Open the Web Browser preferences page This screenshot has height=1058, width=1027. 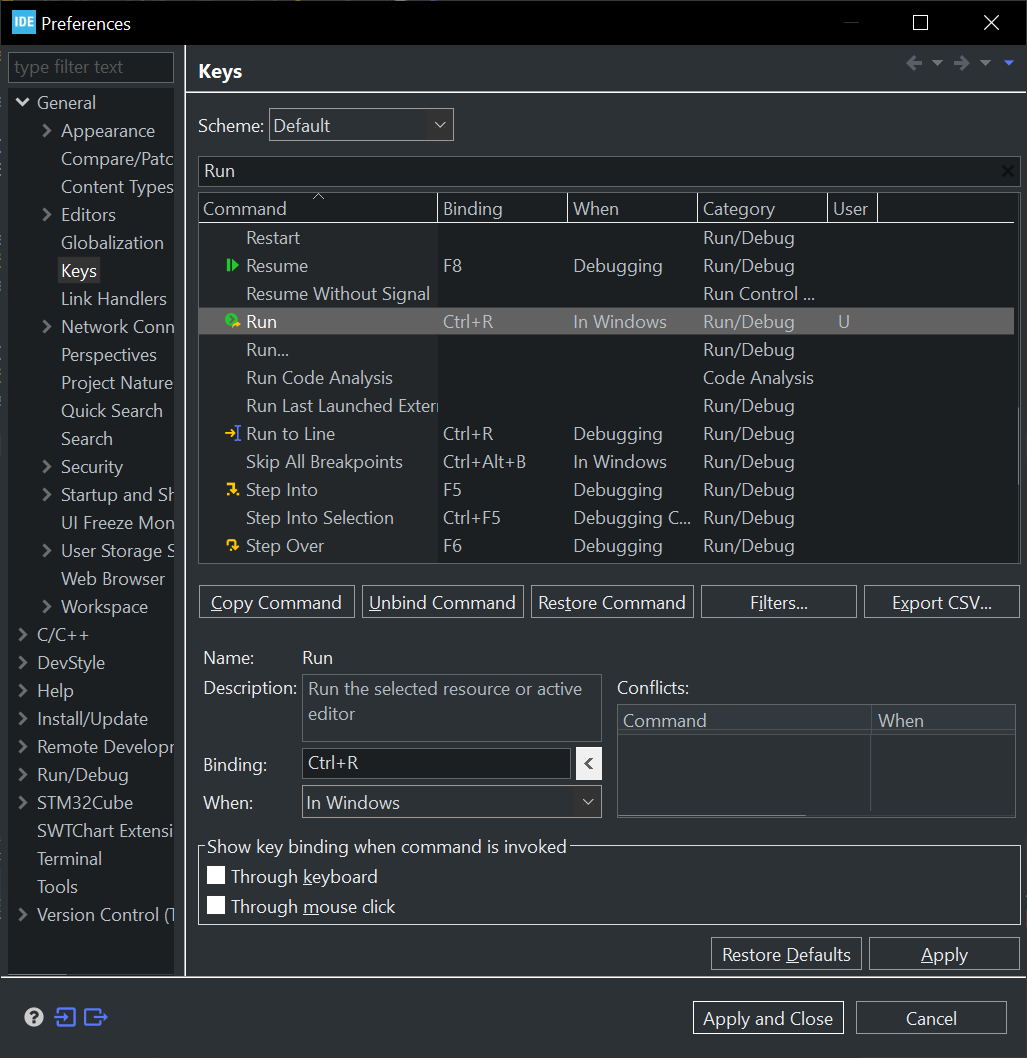point(113,579)
